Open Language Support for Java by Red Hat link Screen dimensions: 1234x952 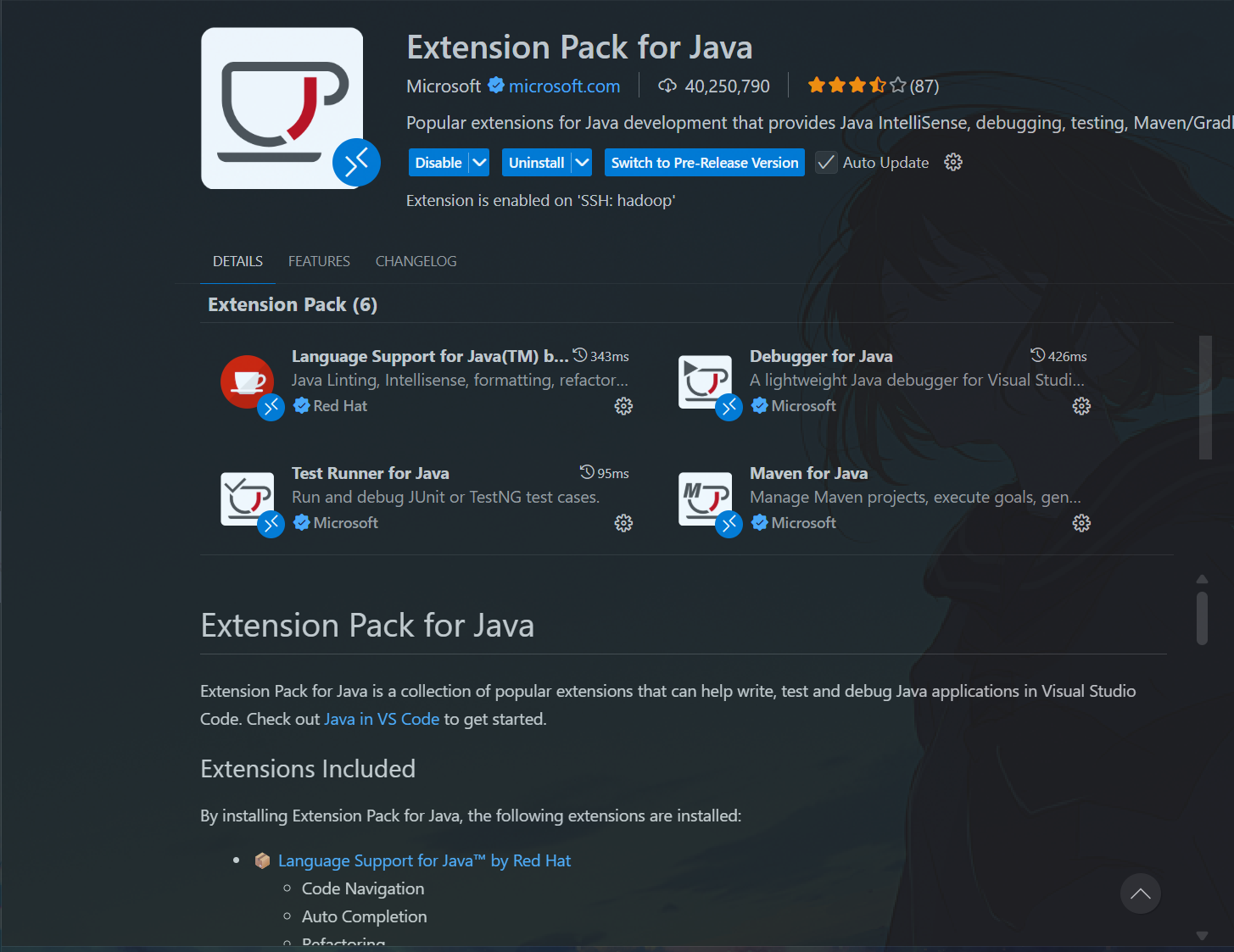pos(424,860)
